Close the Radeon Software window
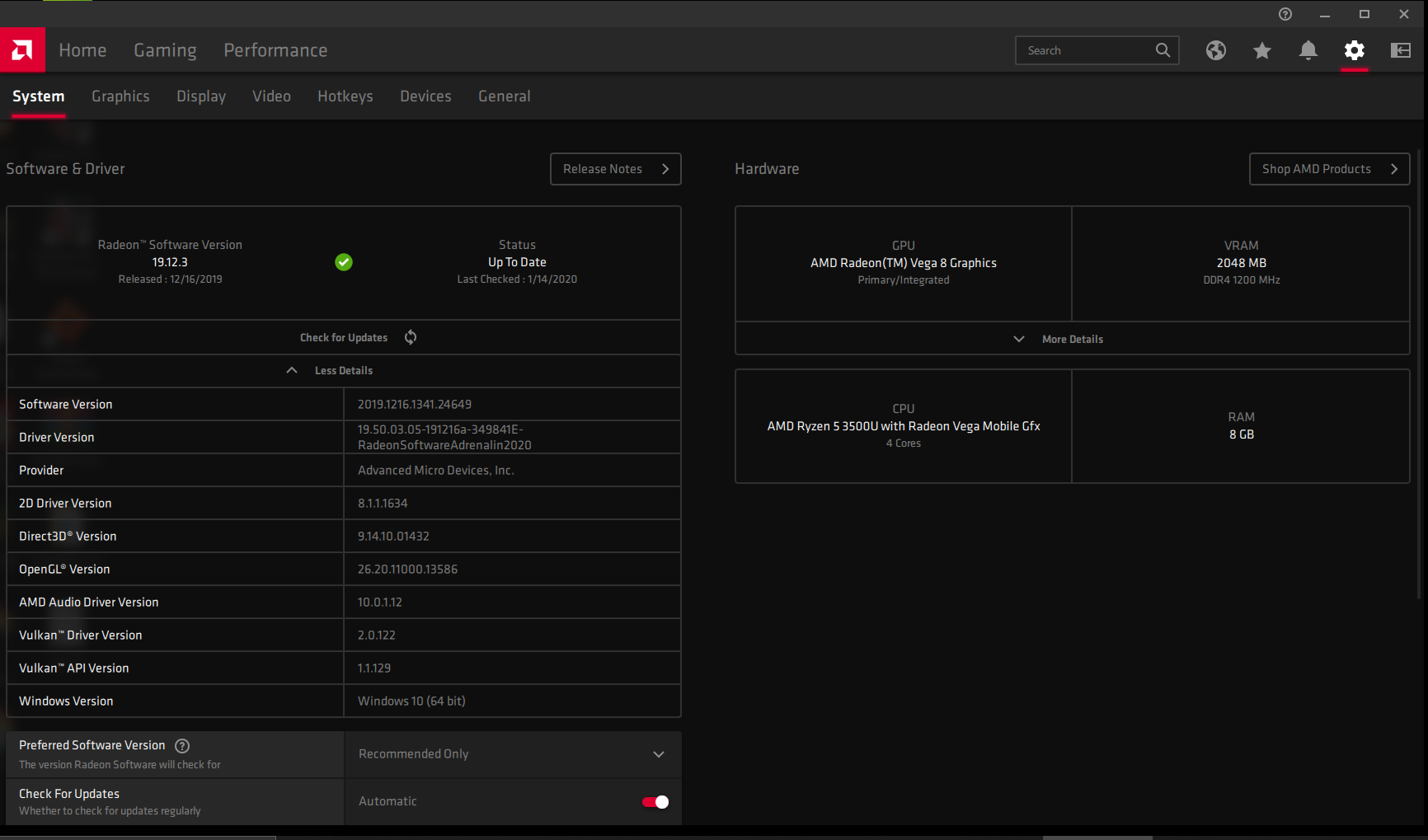1428x840 pixels. (x=1404, y=14)
